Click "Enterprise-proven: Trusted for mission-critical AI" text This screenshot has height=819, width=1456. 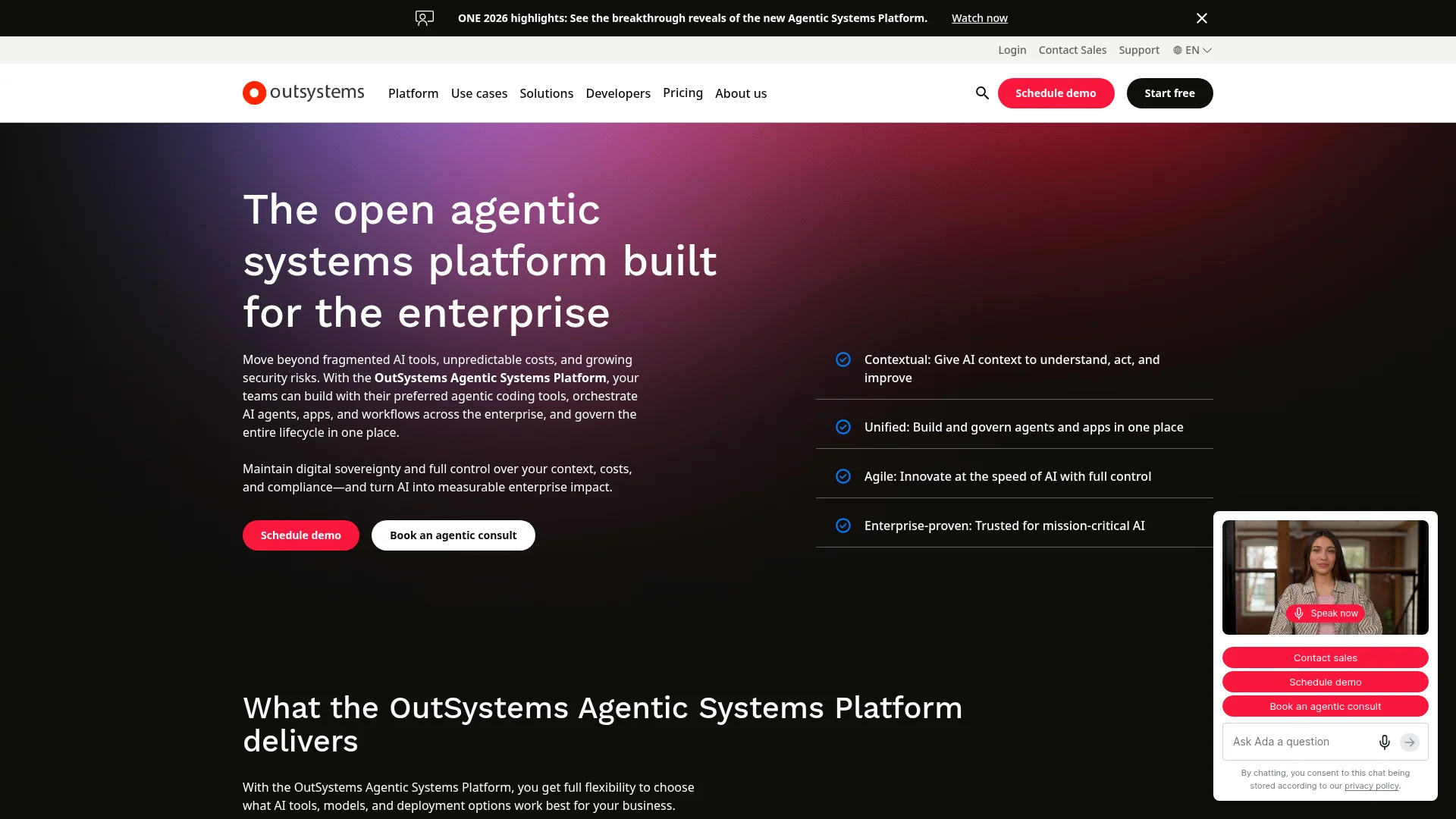point(1005,526)
